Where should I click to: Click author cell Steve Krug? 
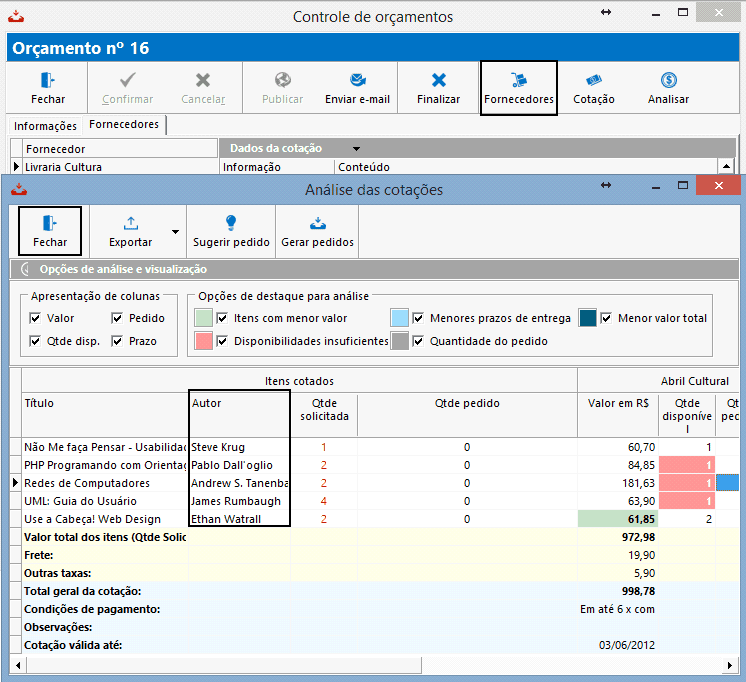[239, 447]
